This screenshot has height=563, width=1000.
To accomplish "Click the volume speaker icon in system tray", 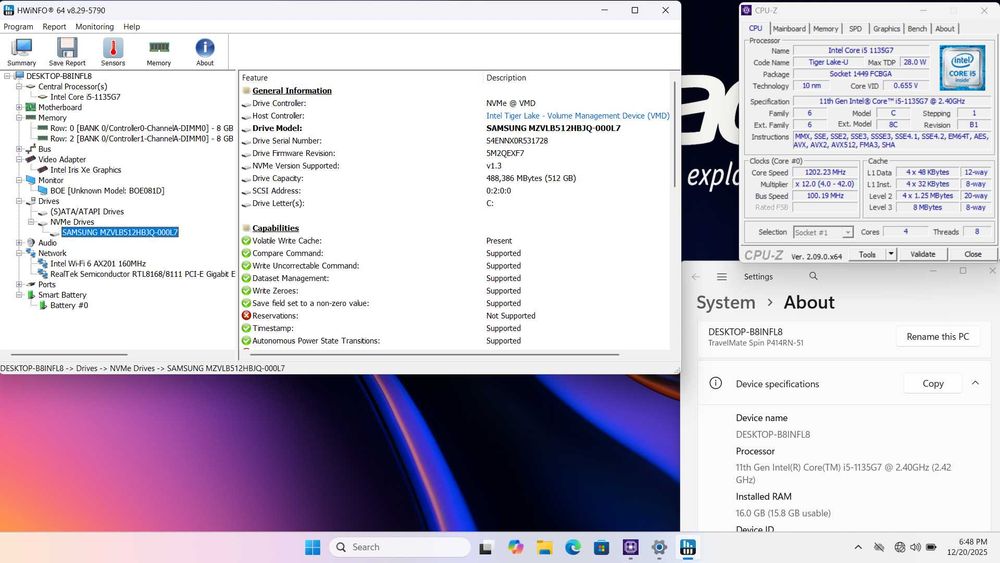I will [x=915, y=547].
